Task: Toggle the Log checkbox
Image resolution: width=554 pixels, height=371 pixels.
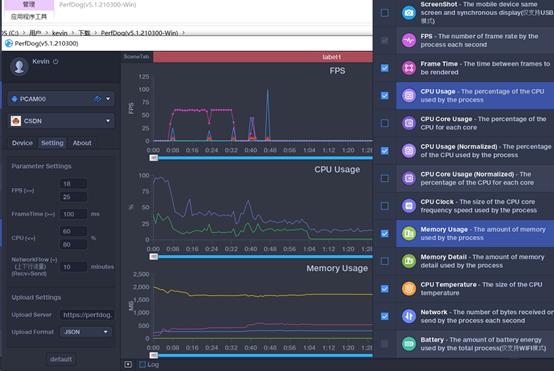Action: (142, 364)
